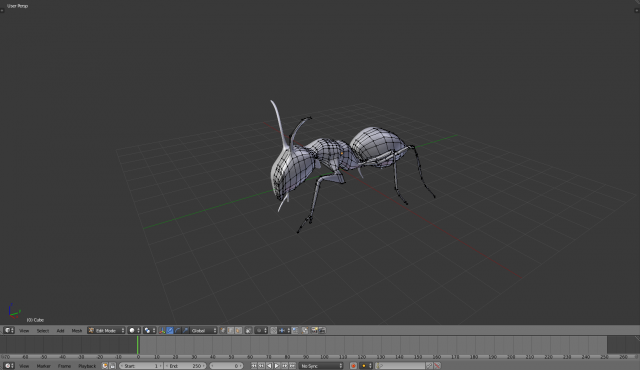Viewport: 640px width, 370px height.
Task: Jump to next keyframe
Action: point(284,366)
